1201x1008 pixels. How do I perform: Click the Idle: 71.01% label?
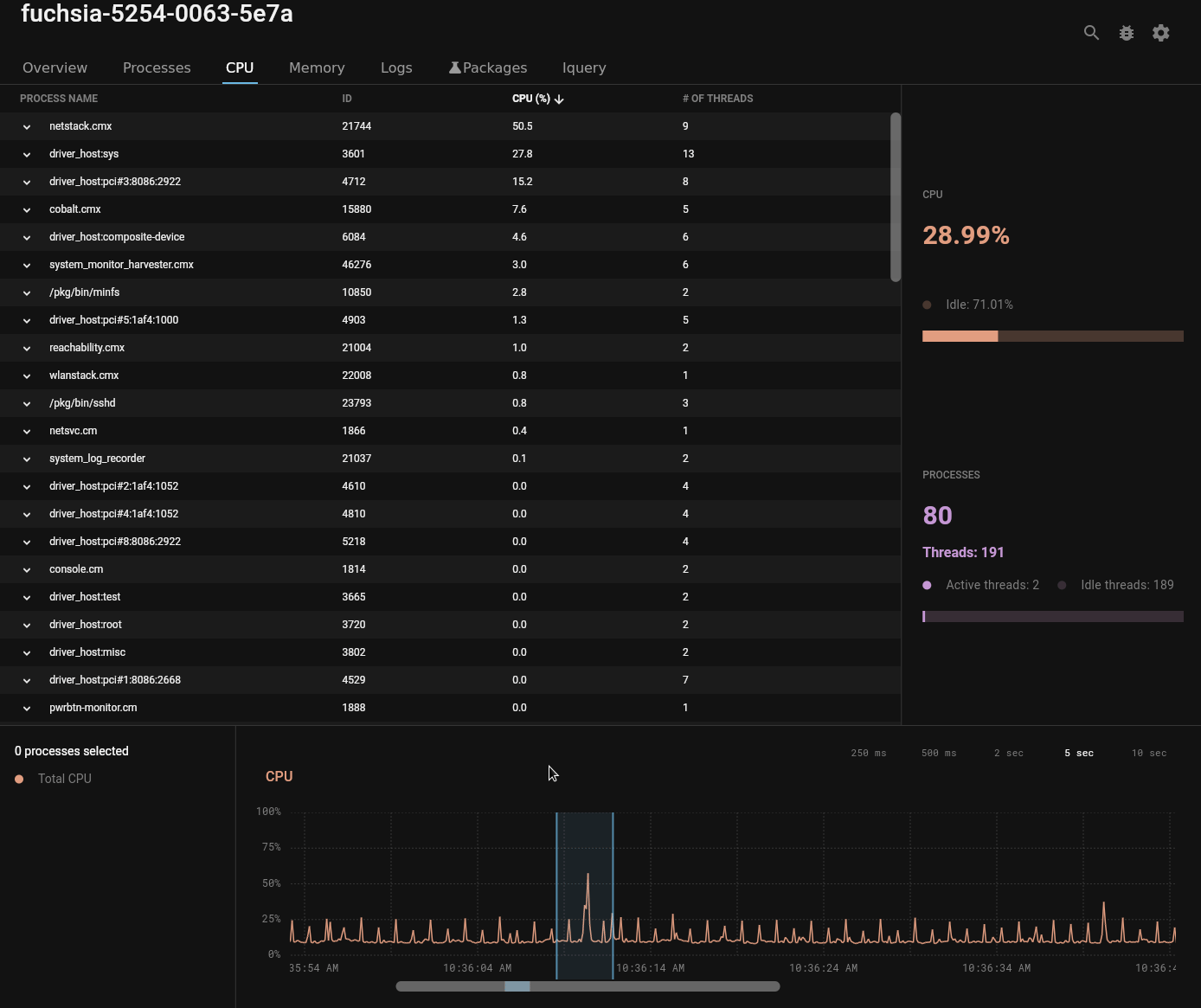(979, 305)
